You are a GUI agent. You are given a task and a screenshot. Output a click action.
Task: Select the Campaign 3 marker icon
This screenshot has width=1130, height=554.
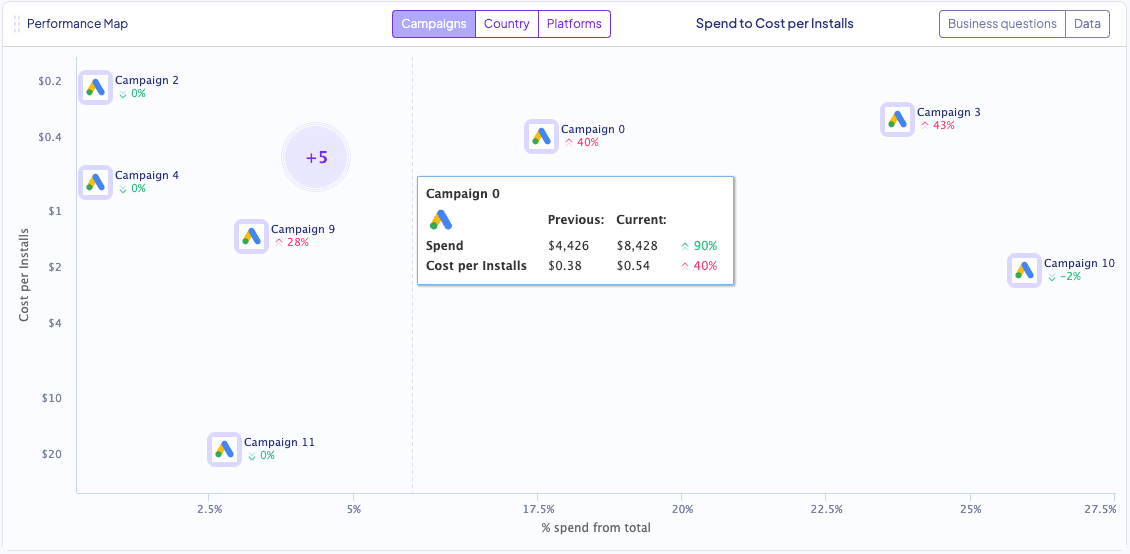(x=897, y=120)
